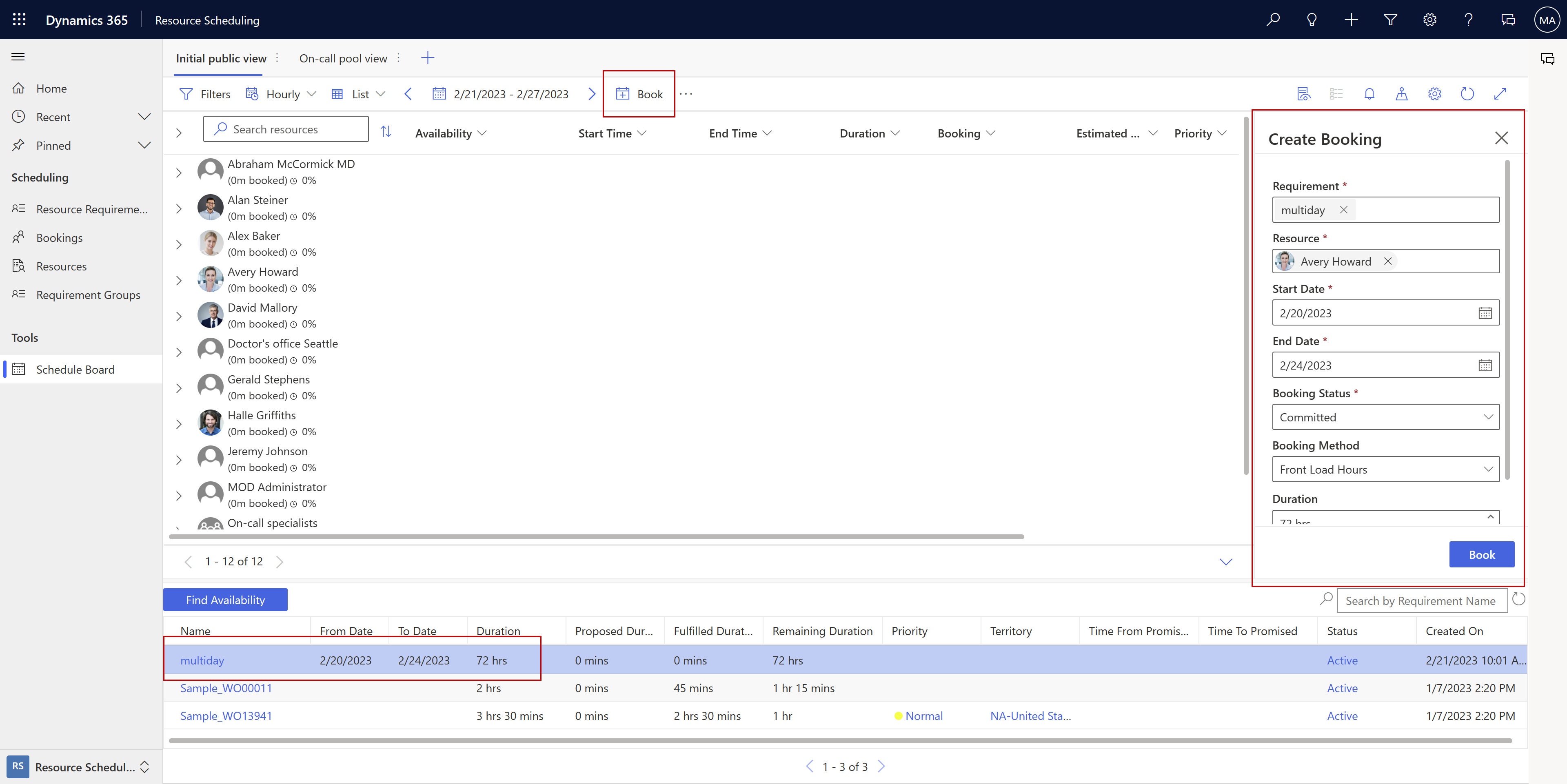Click the schedule board list view icon
Screen dimensions: 1567x784
[x=1334, y=93]
